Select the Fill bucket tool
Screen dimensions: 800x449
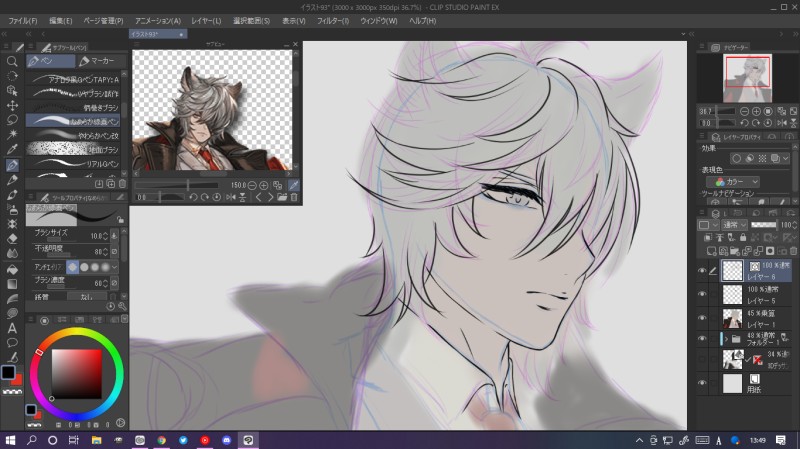tap(12, 269)
